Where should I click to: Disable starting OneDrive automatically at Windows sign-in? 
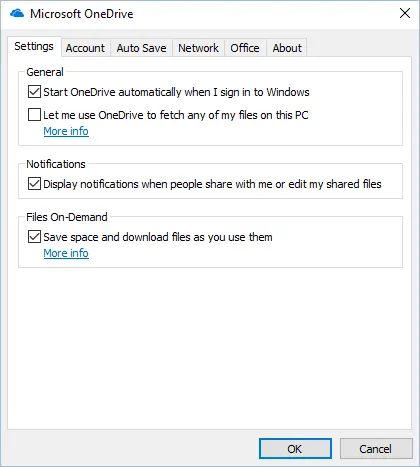(34, 92)
